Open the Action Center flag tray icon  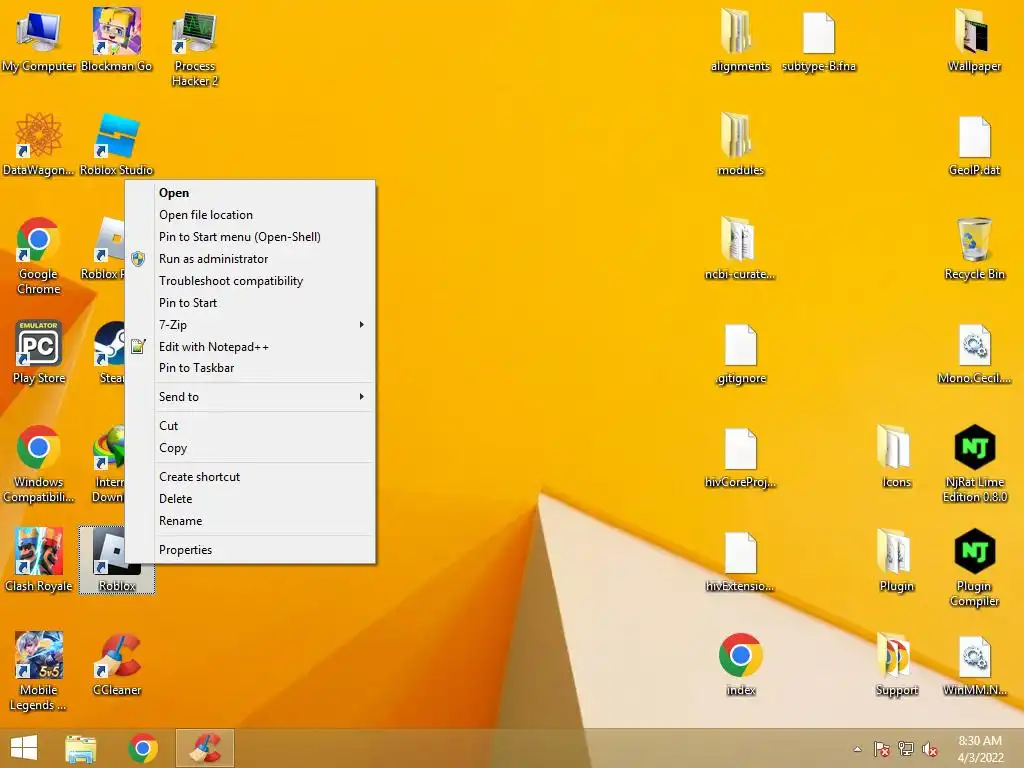click(x=881, y=749)
